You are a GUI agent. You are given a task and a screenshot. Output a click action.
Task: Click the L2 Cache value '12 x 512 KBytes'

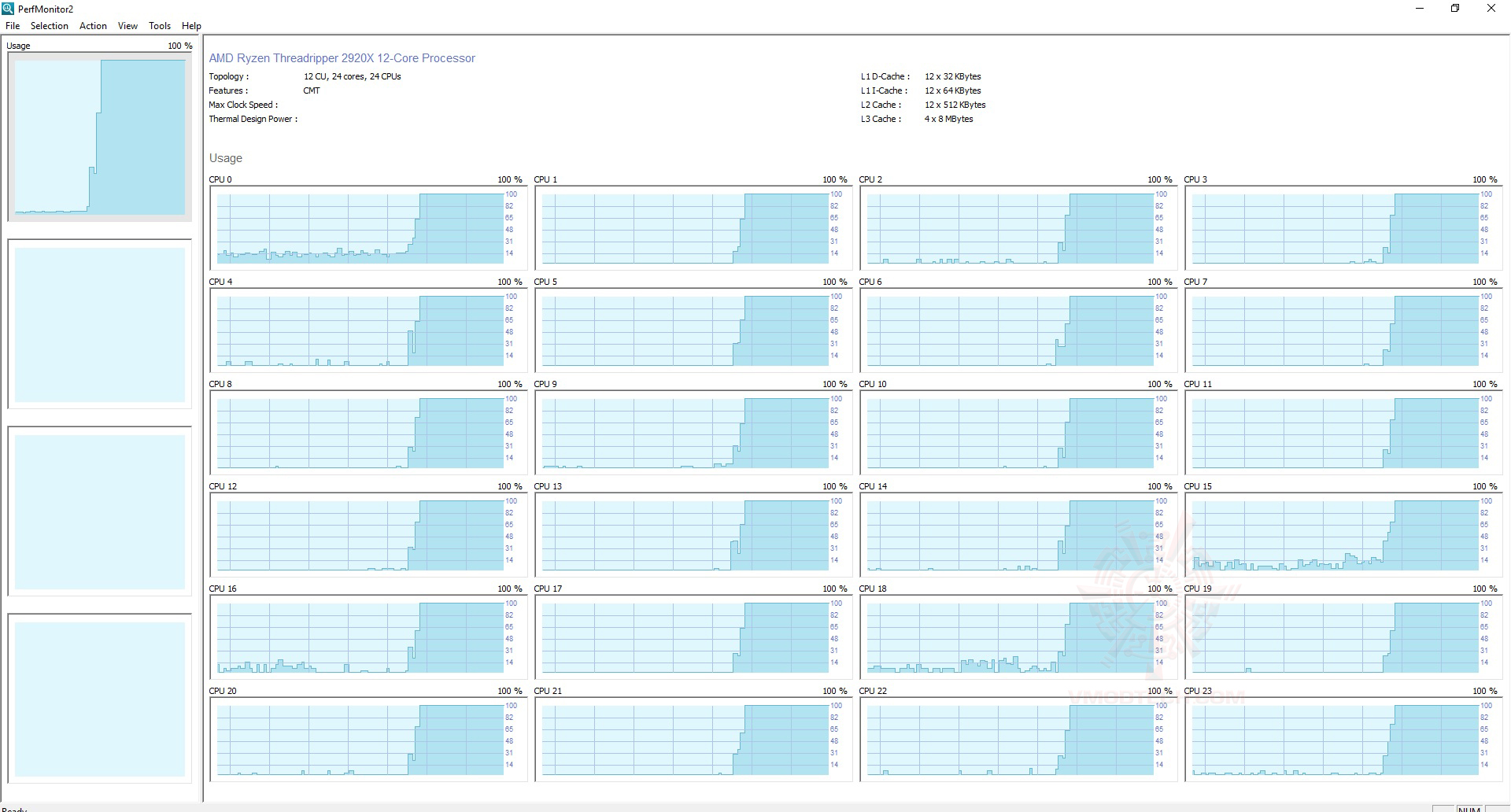(955, 105)
